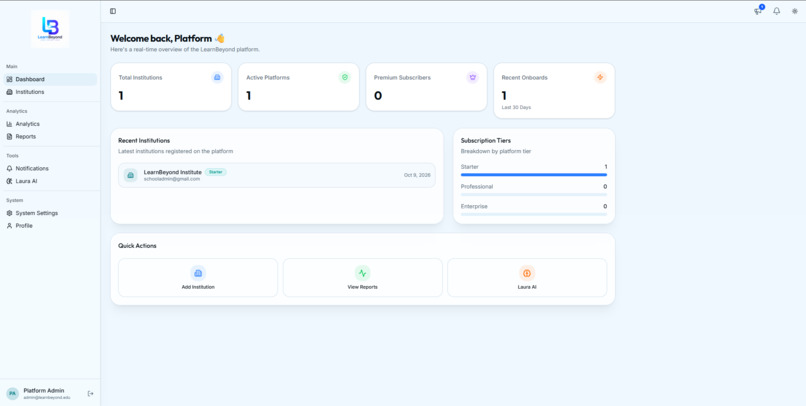Click the Platform Admin name
Screen dimensions: 806x406
click(44, 391)
